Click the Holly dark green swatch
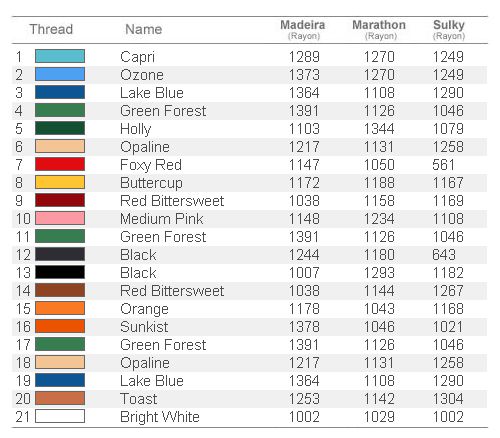 (60, 128)
